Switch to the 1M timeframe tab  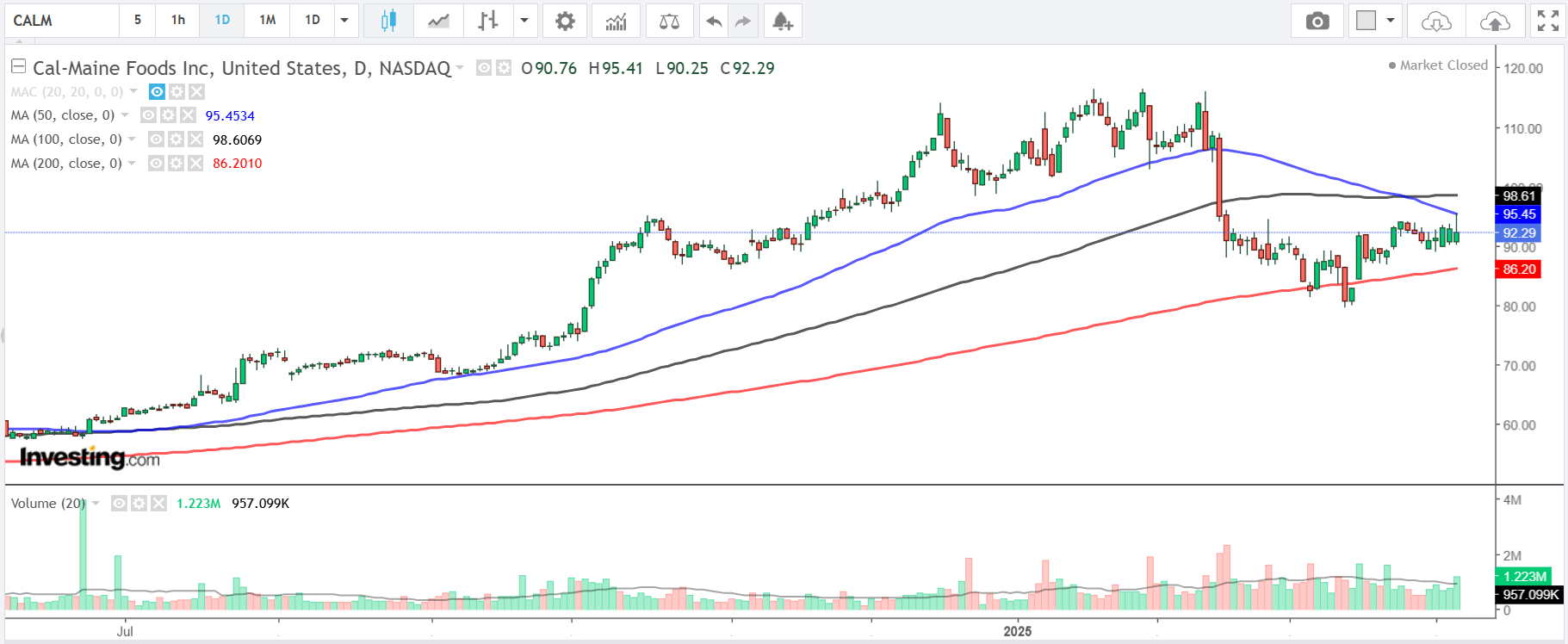[268, 21]
